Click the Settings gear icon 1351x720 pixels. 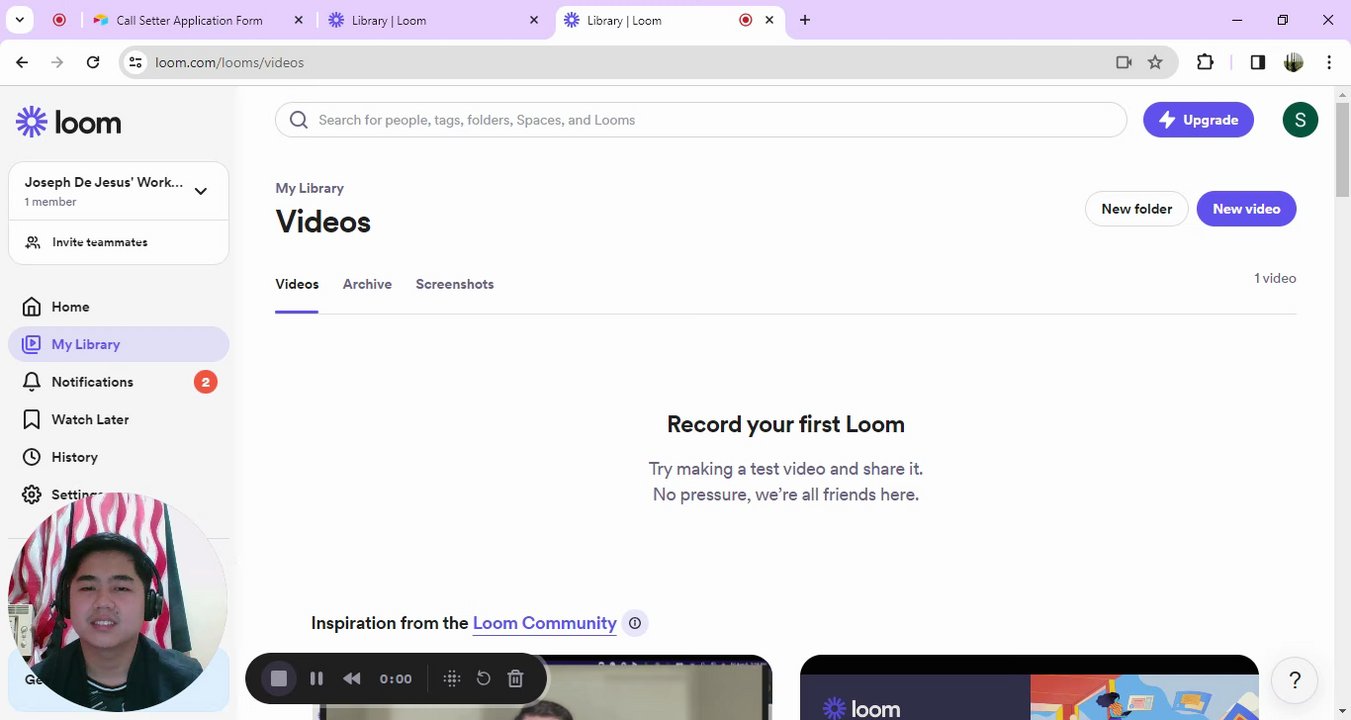pyautogui.click(x=32, y=495)
